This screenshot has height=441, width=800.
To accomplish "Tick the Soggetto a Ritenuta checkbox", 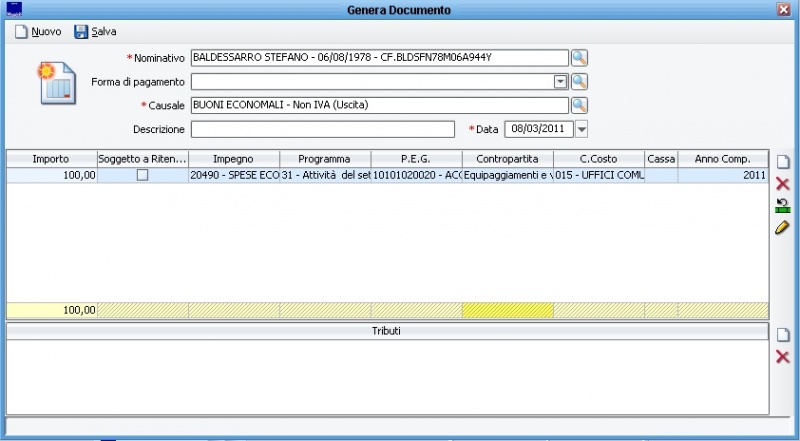I will [142, 175].
